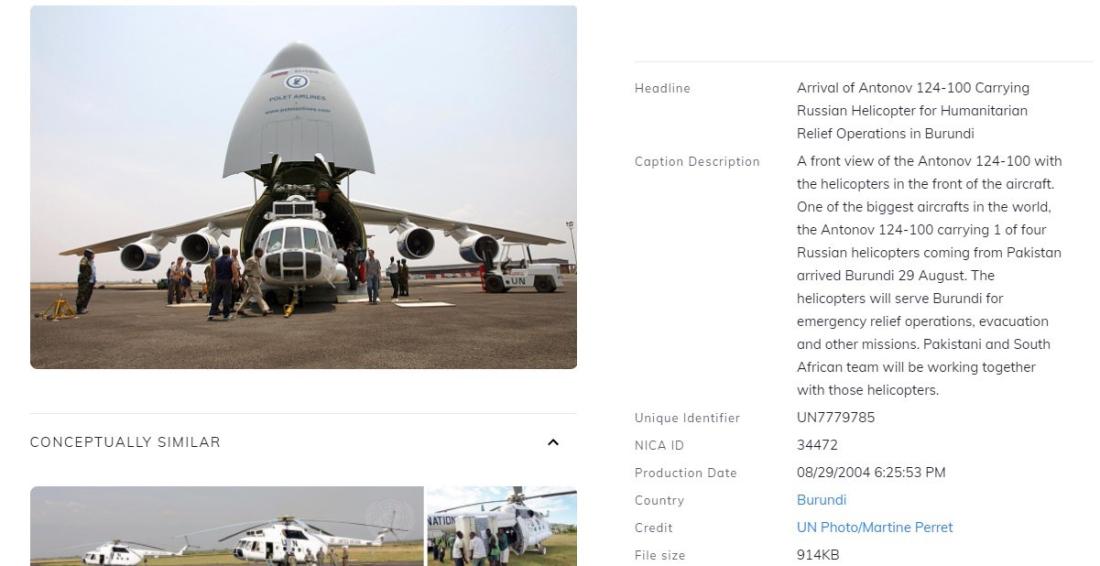
Task: Click the production date 08/29/2004 value
Action: (871, 473)
